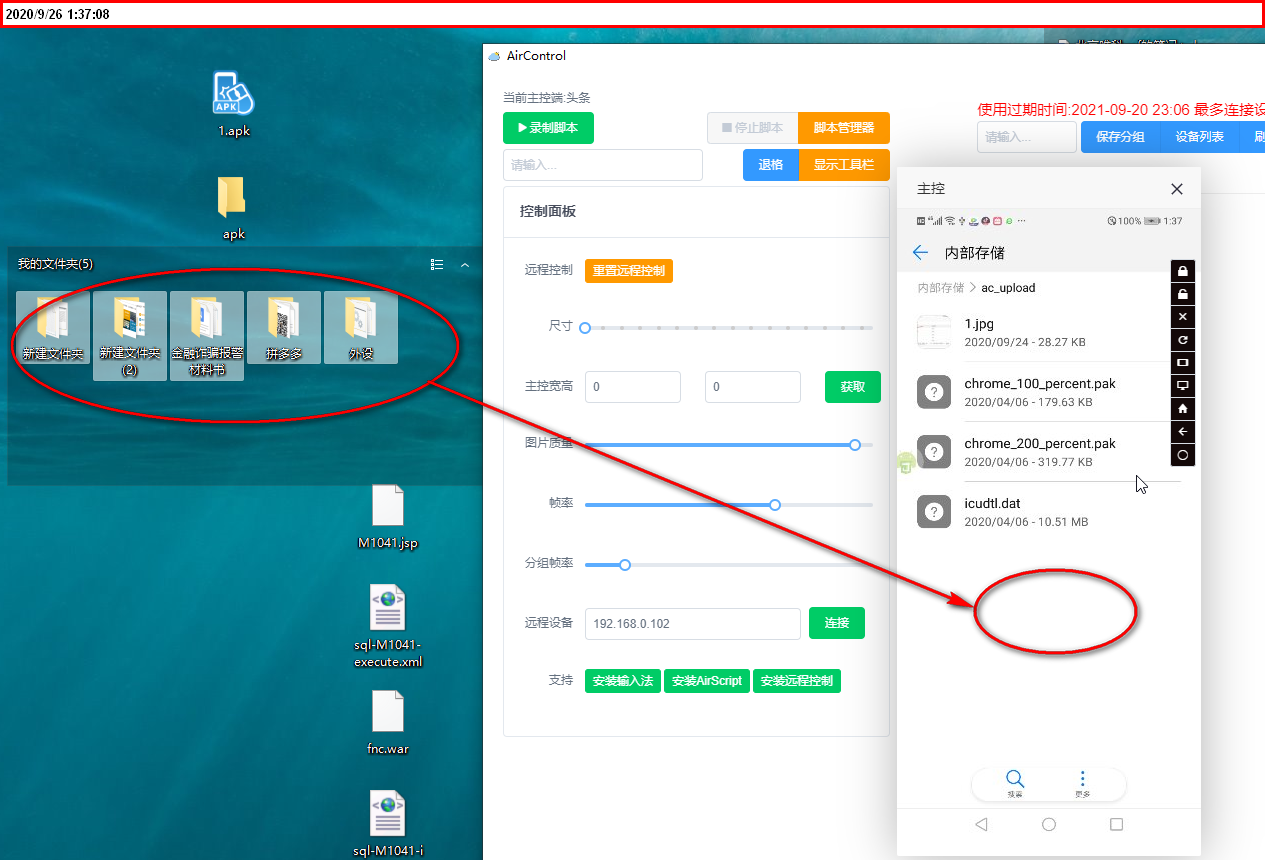The height and width of the screenshot is (860, 1265).
Task: Click the home icon in black side toolbar
Action: pyautogui.click(x=1183, y=409)
